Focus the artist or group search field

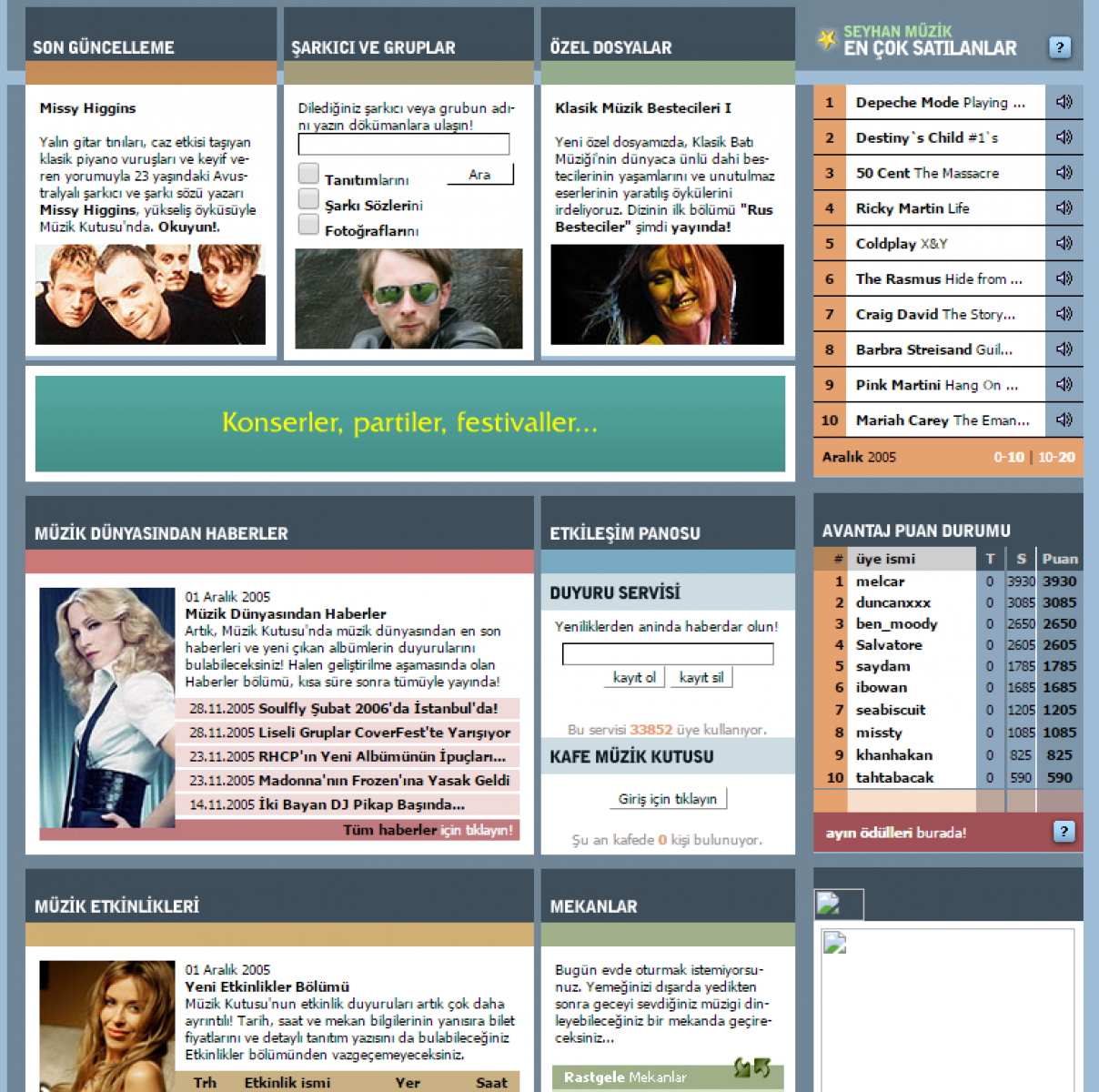pos(403,144)
